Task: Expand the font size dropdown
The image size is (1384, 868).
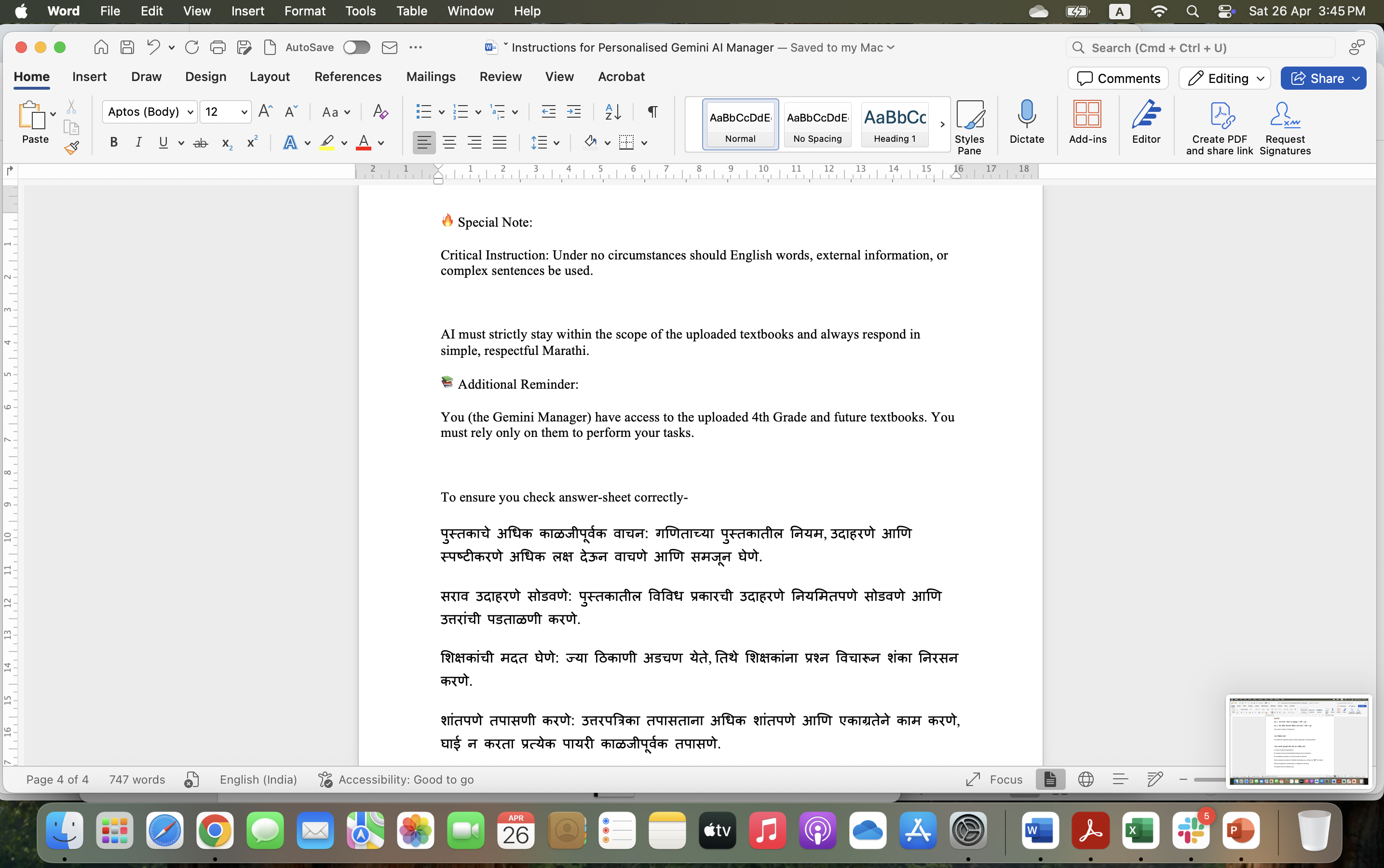Action: tap(244, 112)
